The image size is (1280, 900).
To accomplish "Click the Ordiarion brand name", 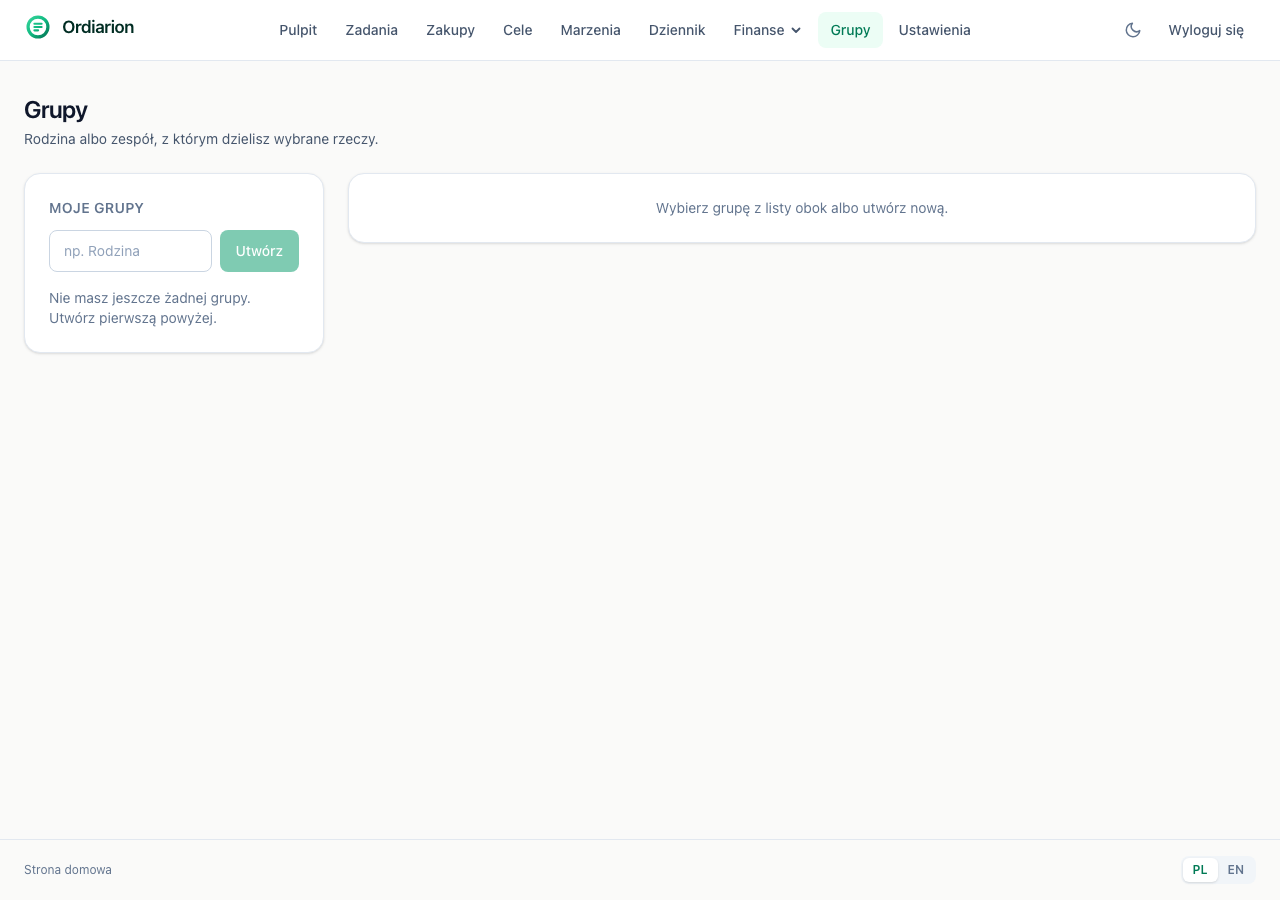I will click(x=98, y=27).
